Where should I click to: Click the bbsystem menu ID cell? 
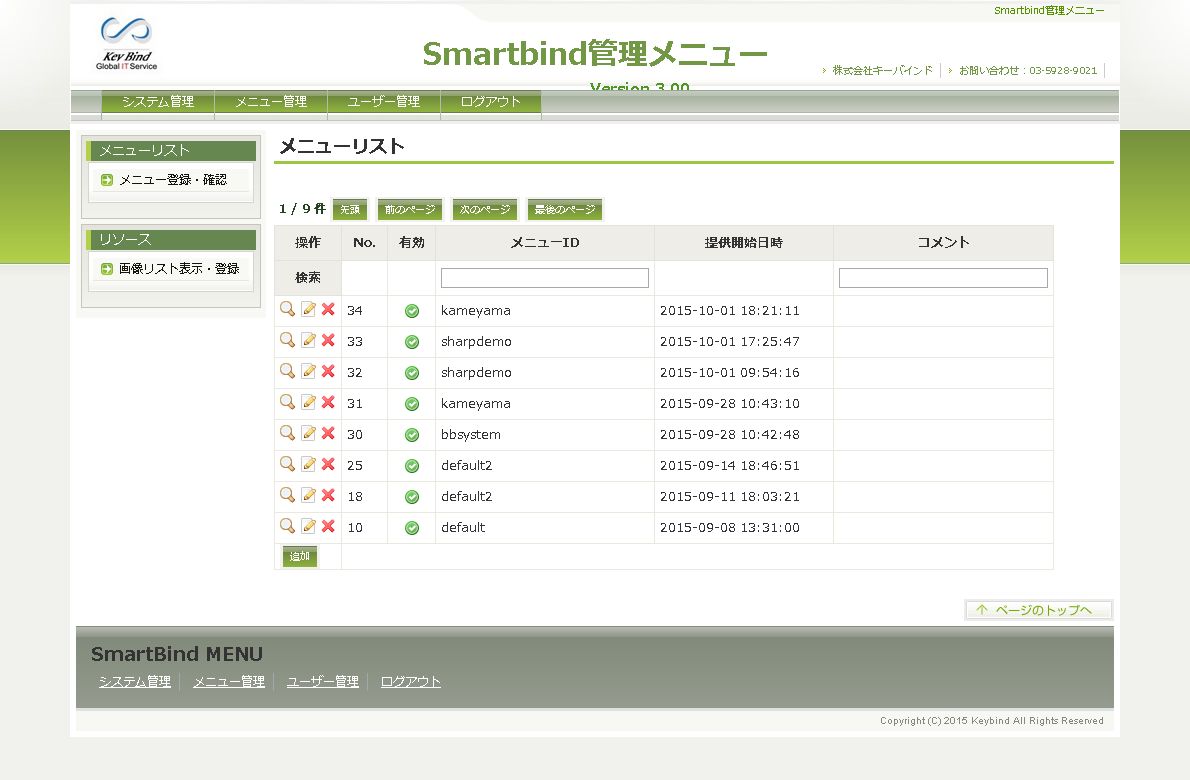[545, 435]
